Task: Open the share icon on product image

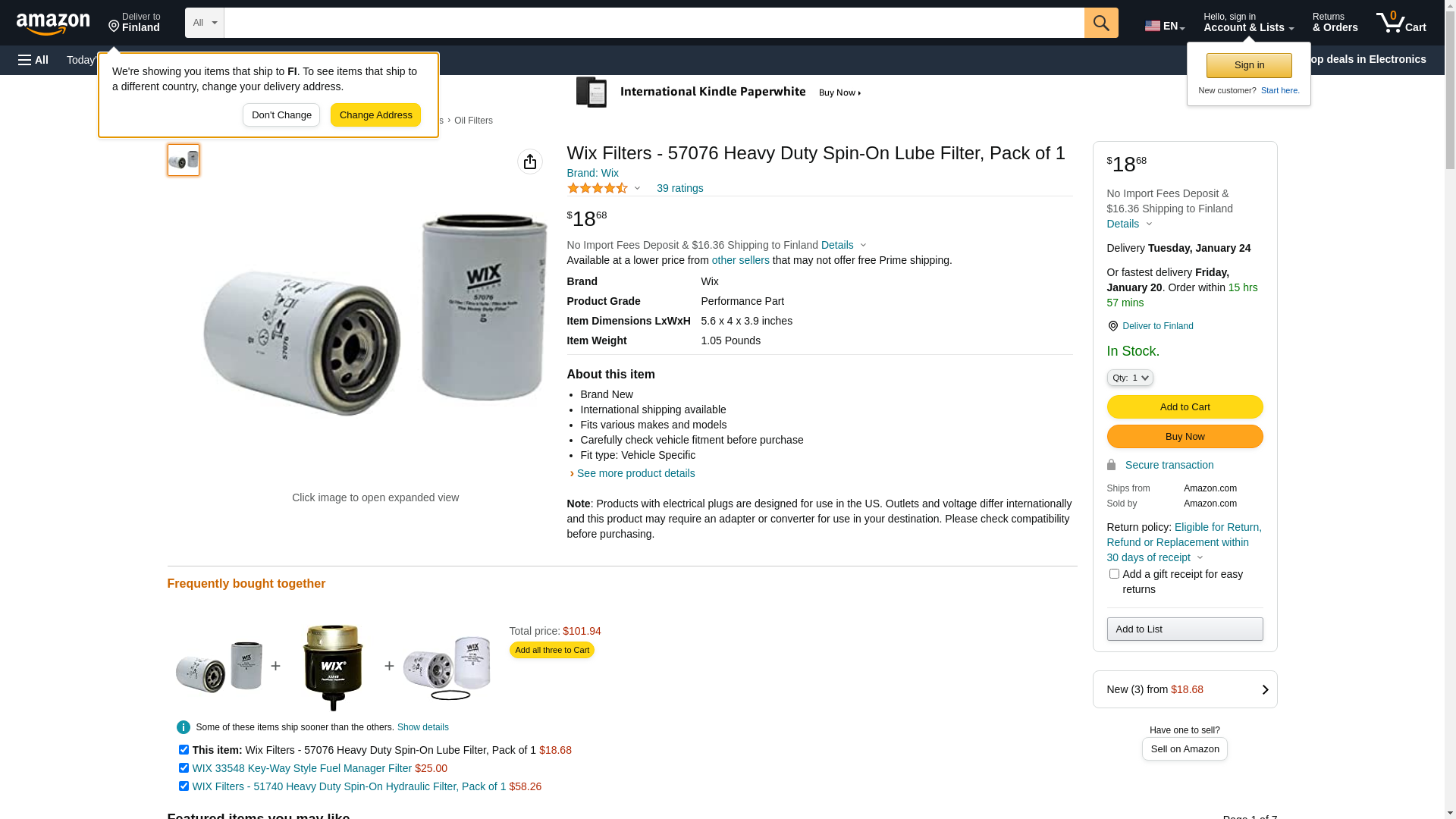Action: click(530, 162)
